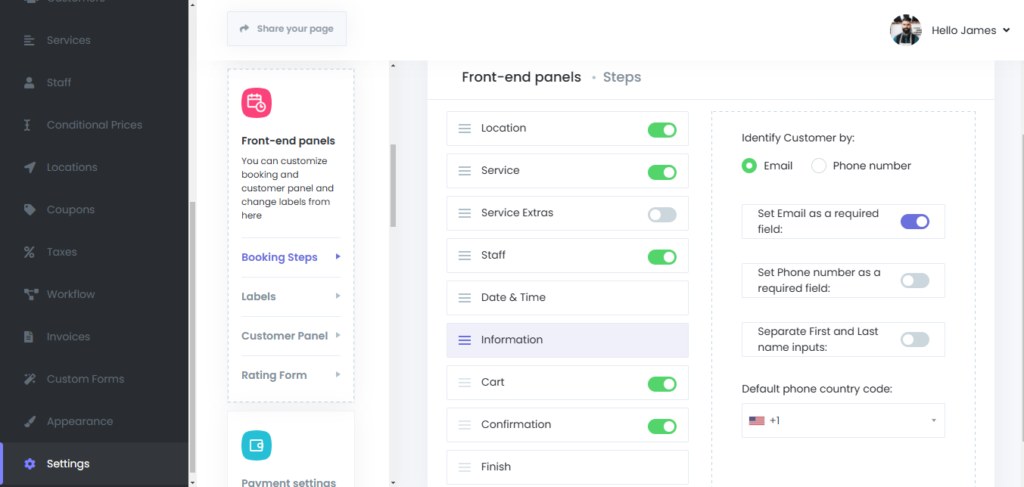1024x487 pixels.
Task: Disable the Location step toggle
Action: point(661,130)
